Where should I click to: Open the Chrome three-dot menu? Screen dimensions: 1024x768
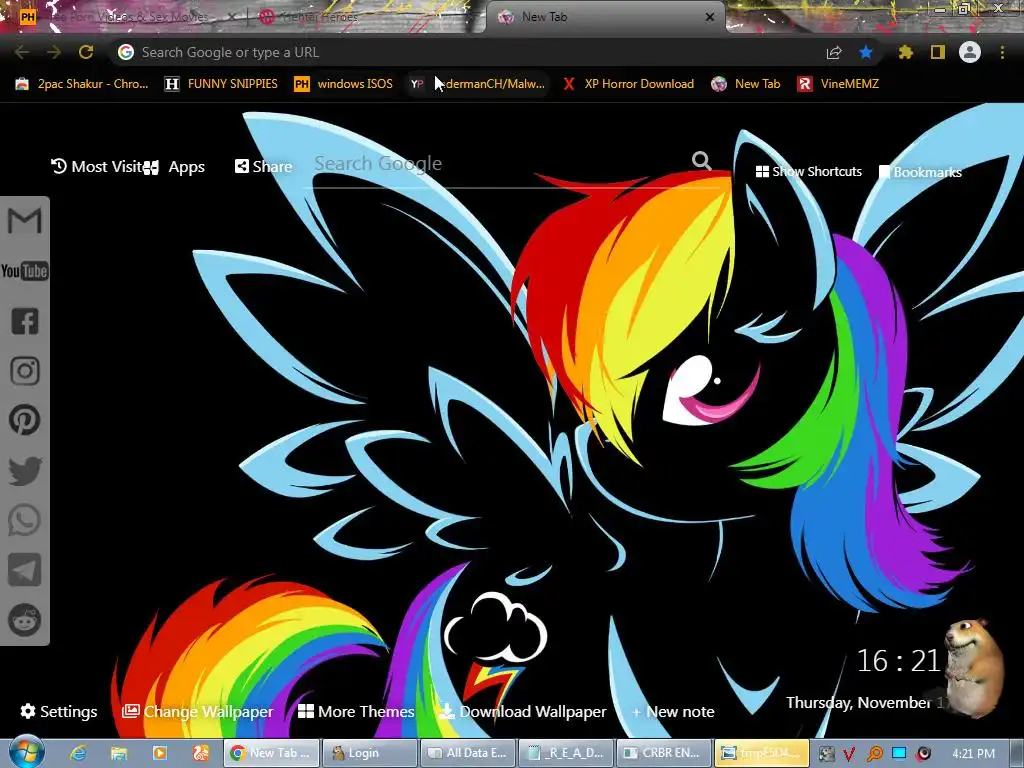pyautogui.click(x=1002, y=52)
